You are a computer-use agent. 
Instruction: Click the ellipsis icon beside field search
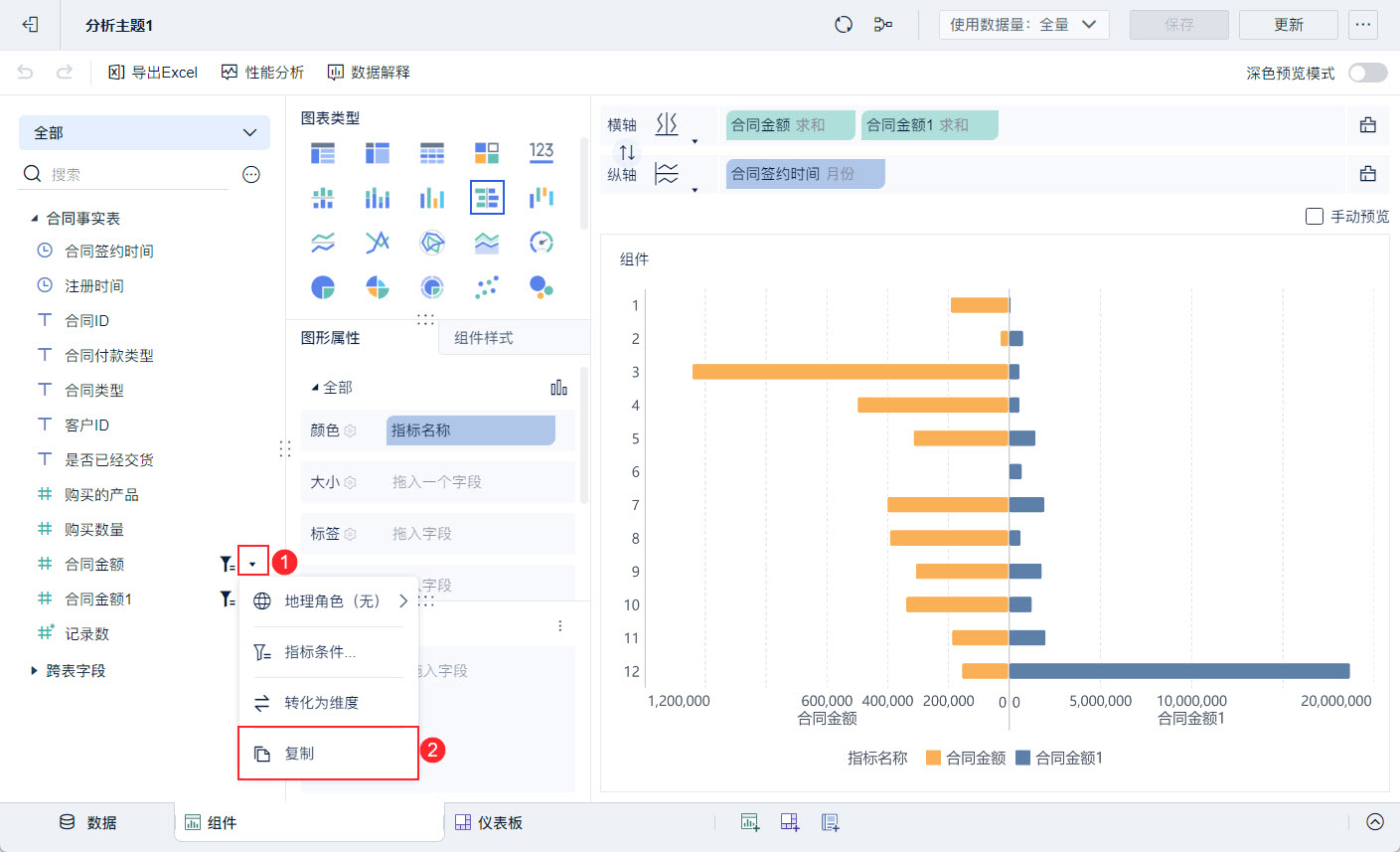point(251,175)
